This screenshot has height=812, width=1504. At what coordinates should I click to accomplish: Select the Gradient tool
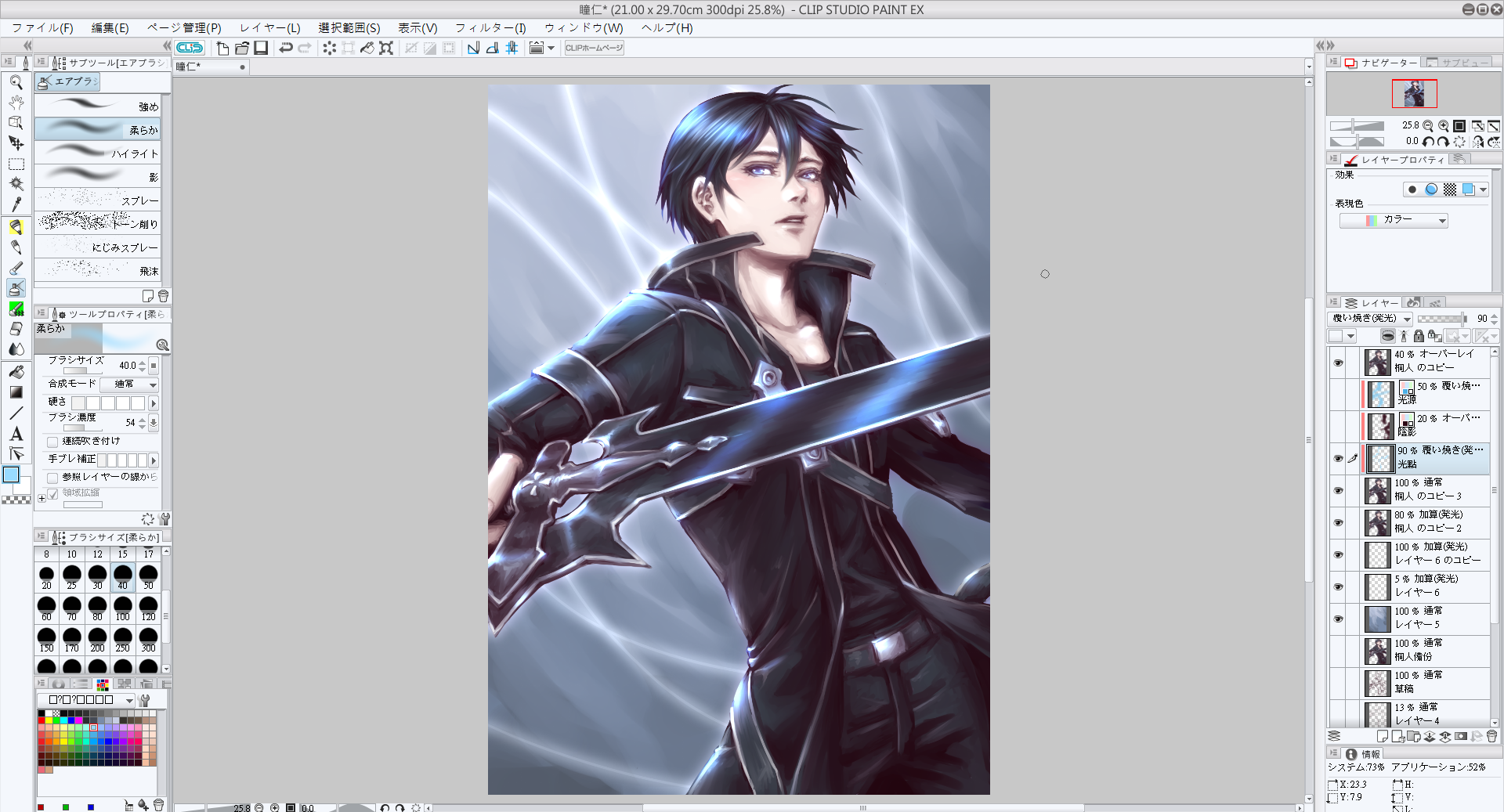(x=16, y=392)
